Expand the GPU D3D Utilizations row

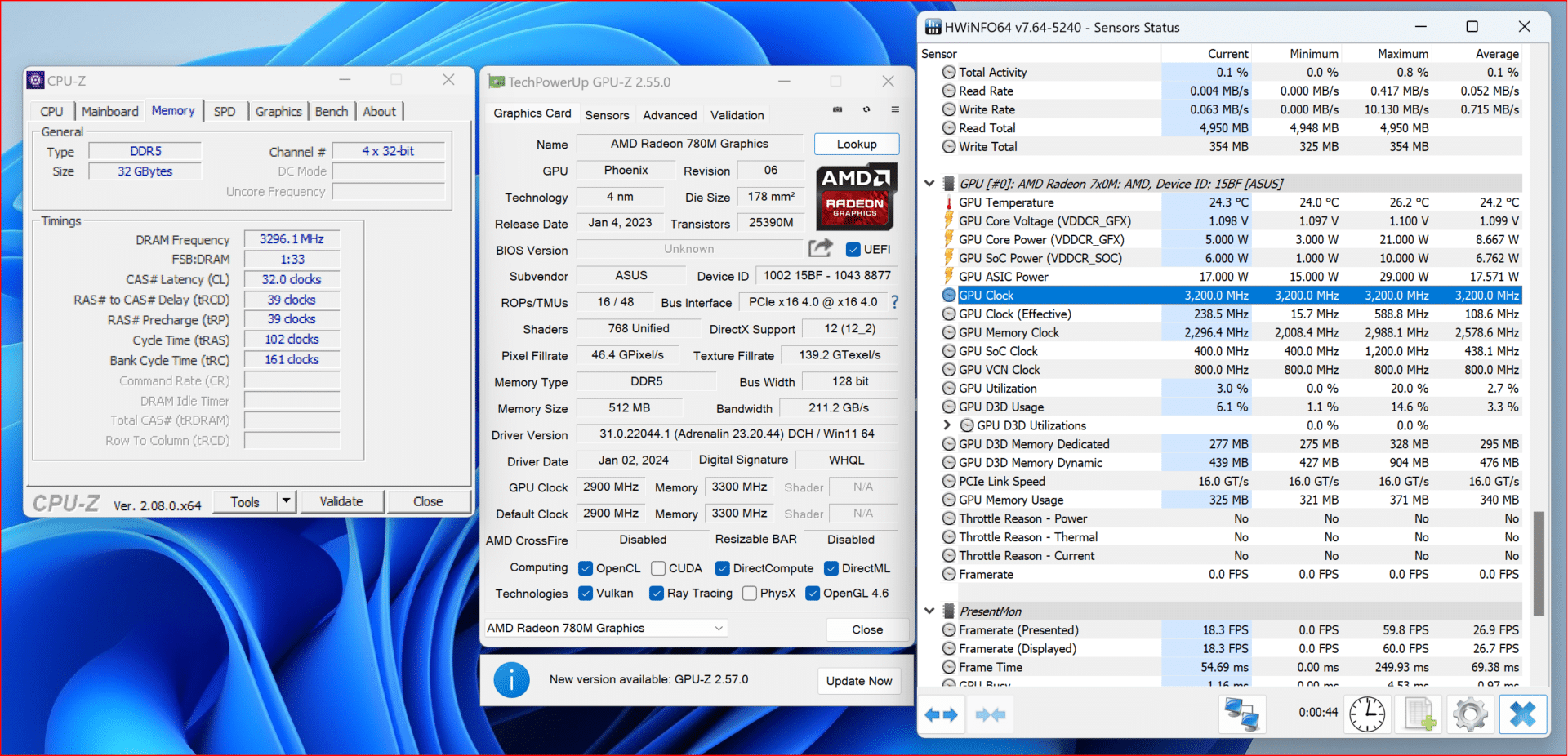pyautogui.click(x=947, y=425)
